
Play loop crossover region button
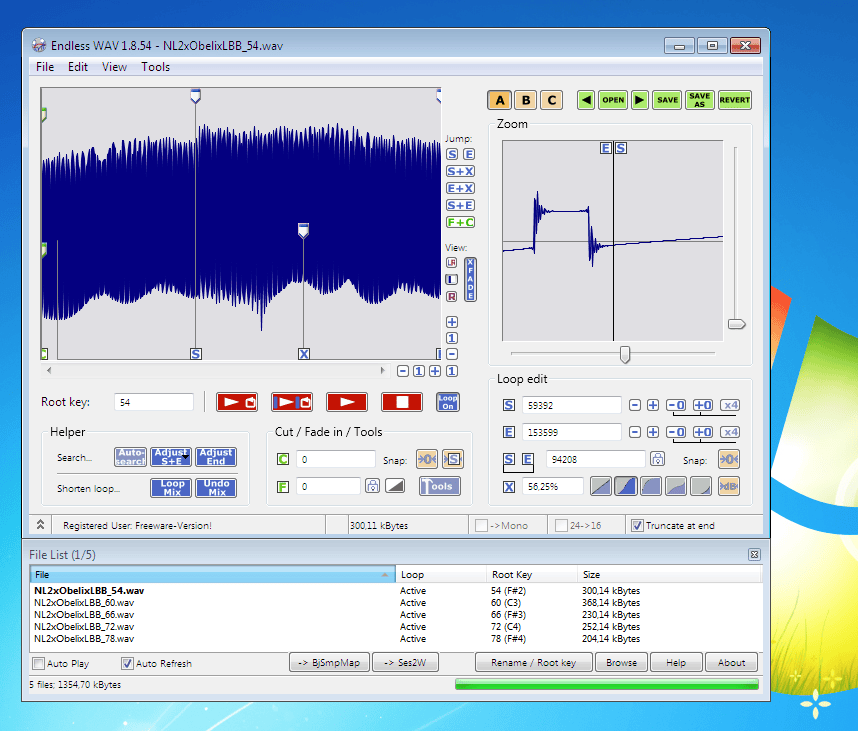[x=292, y=402]
